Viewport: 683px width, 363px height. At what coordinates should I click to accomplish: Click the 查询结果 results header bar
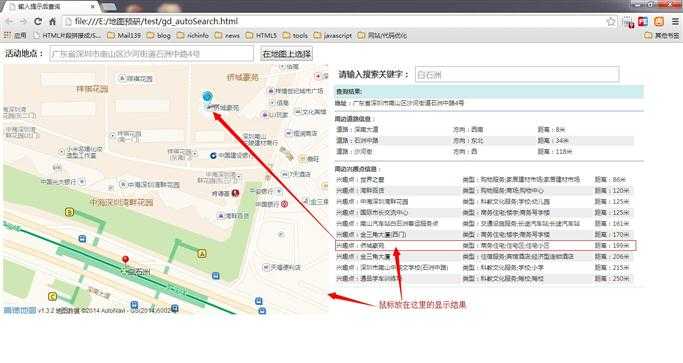[x=489, y=92]
